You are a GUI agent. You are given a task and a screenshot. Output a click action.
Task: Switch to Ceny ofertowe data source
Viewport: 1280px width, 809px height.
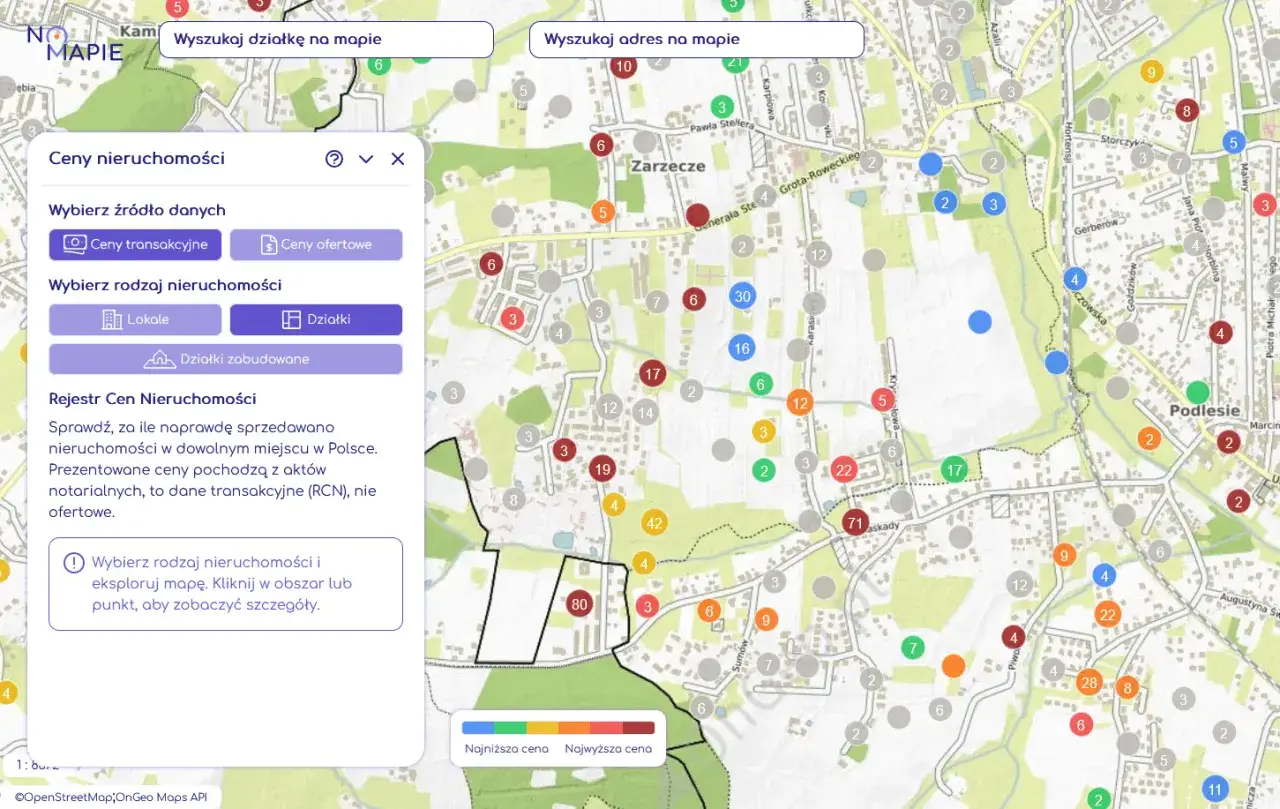[316, 244]
